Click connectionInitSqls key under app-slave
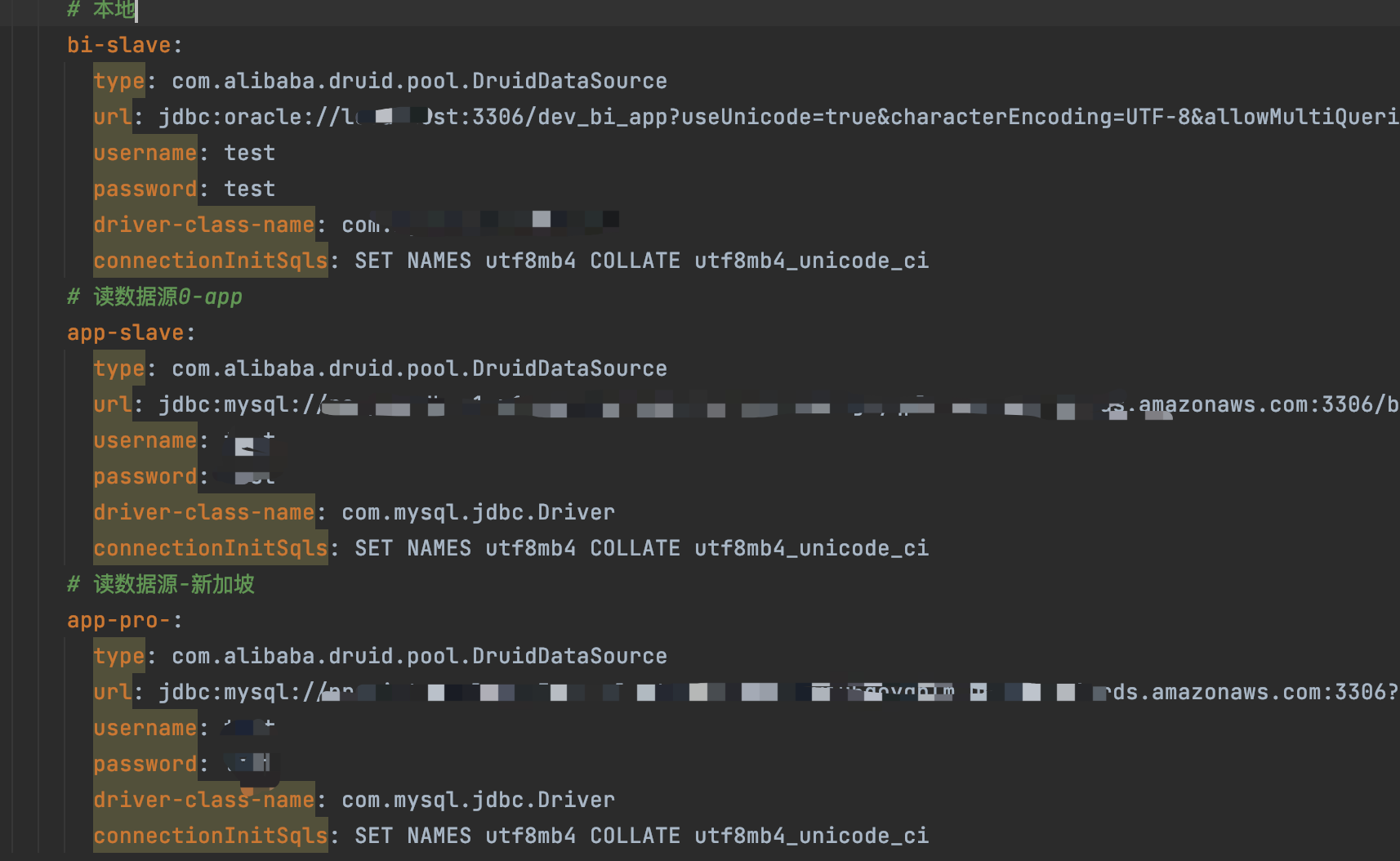Screen dimensions: 1400x861 [x=211, y=548]
